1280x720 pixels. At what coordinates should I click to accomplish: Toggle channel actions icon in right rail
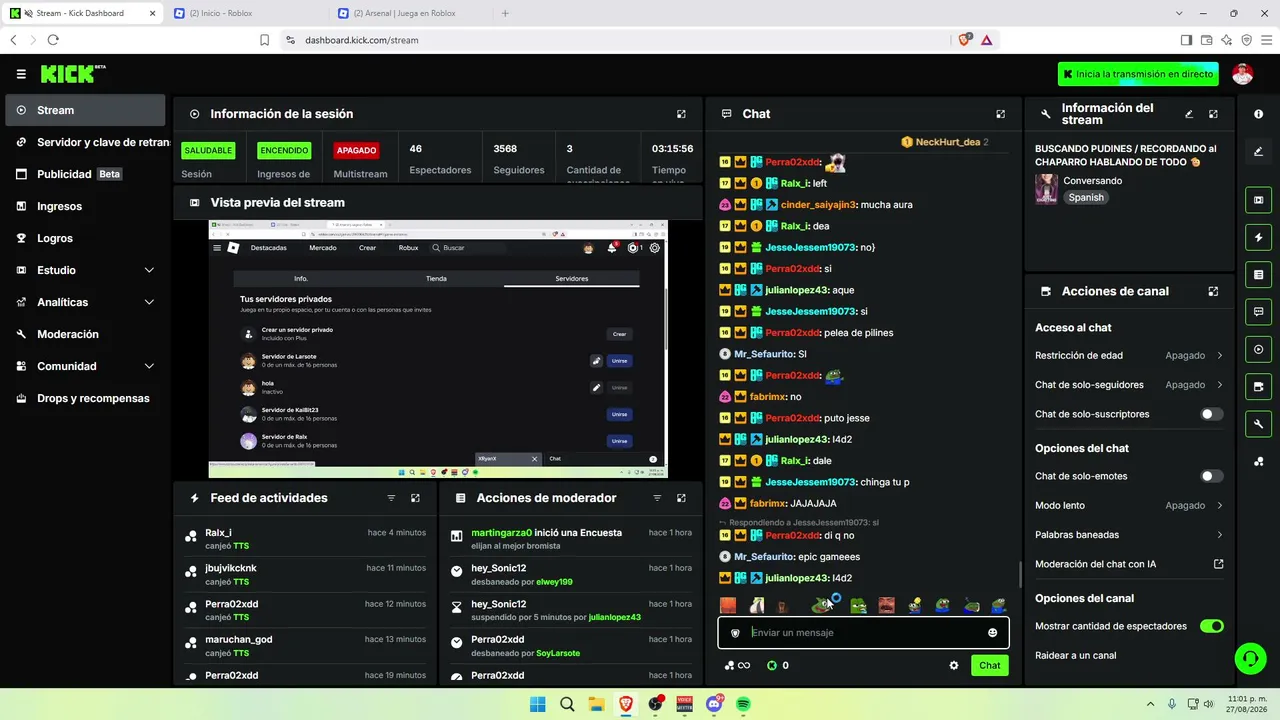[1258, 386]
